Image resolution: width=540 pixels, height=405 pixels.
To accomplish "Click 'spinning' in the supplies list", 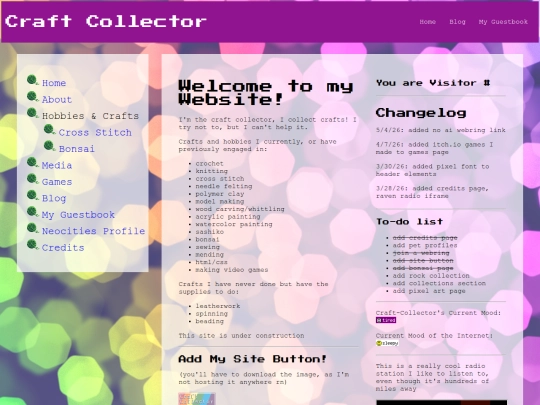I will click(211, 314).
